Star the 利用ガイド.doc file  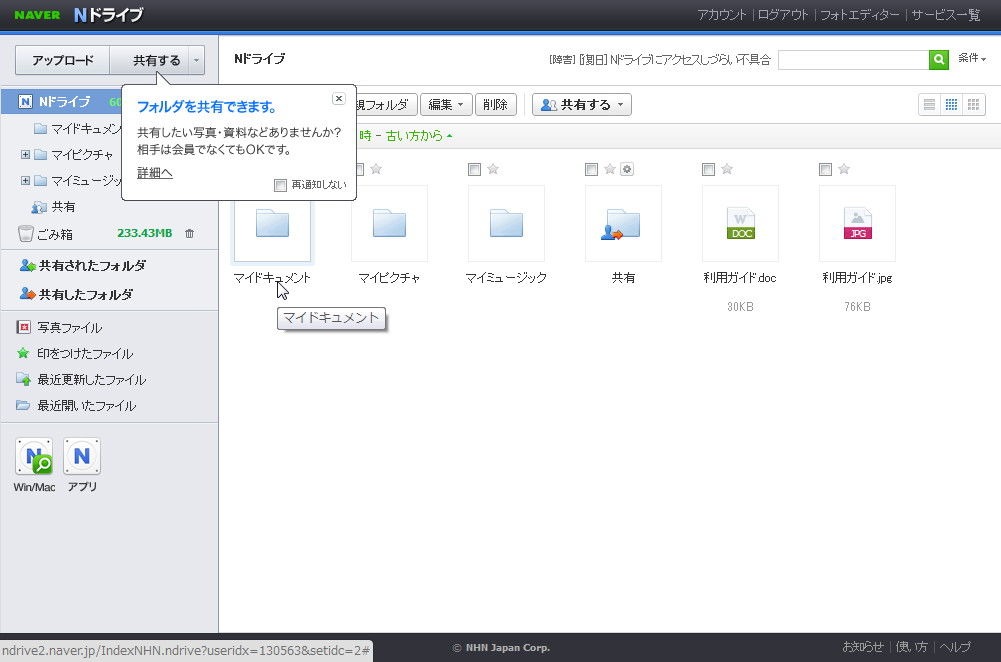[726, 169]
